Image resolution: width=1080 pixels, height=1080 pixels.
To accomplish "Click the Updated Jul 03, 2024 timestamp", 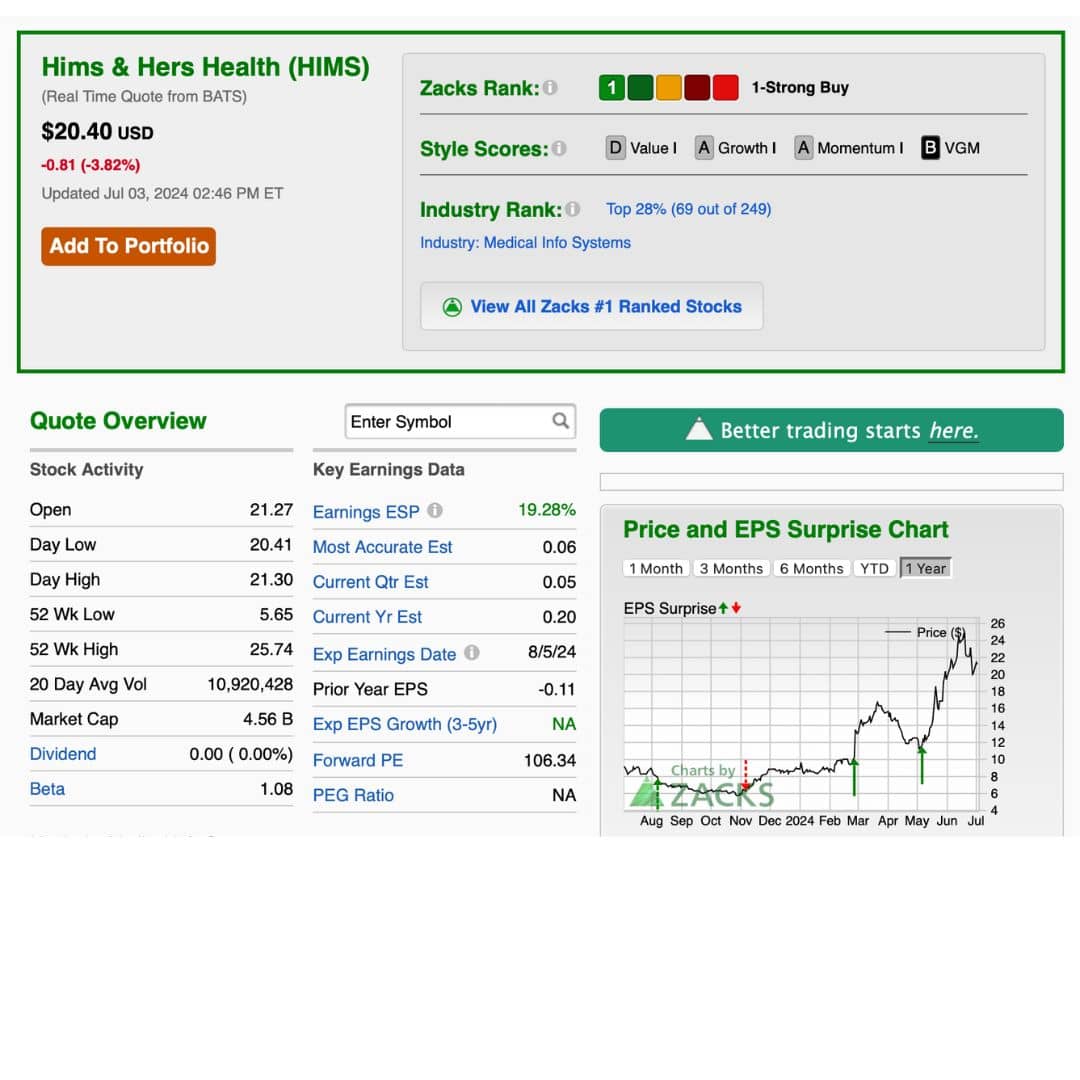I will (x=163, y=194).
